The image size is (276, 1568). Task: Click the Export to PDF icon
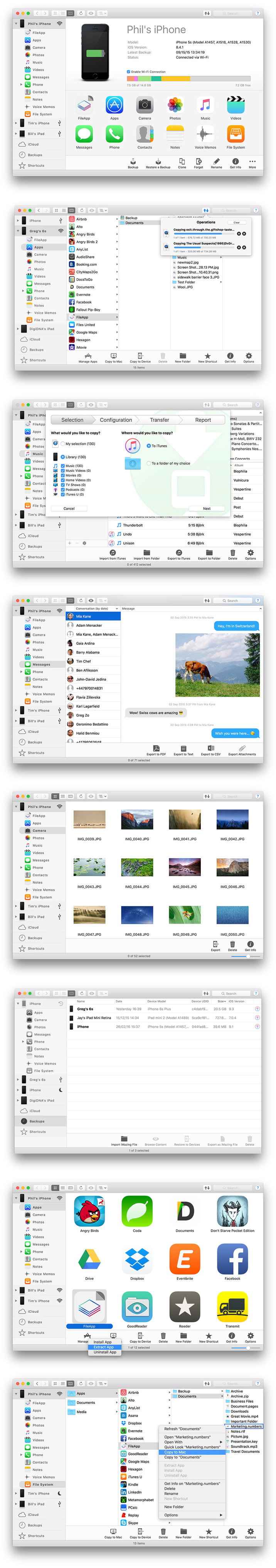pos(156,748)
